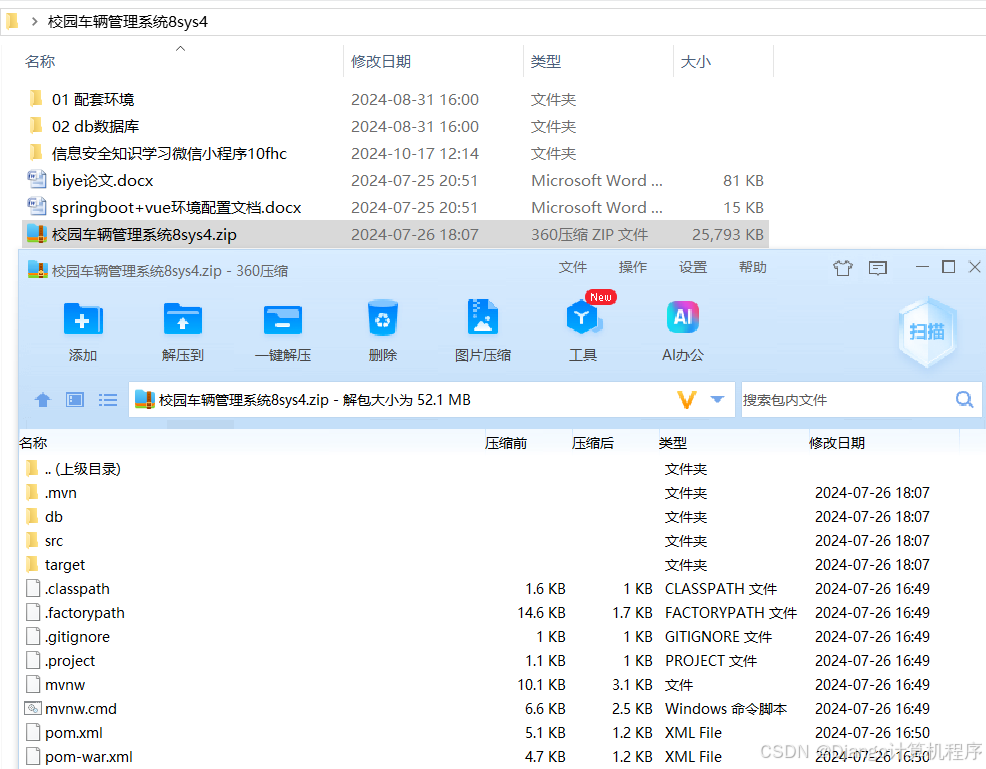Image resolution: width=986 pixels, height=769 pixels.
Task: Open the 文件 (File) menu
Action: point(572,267)
